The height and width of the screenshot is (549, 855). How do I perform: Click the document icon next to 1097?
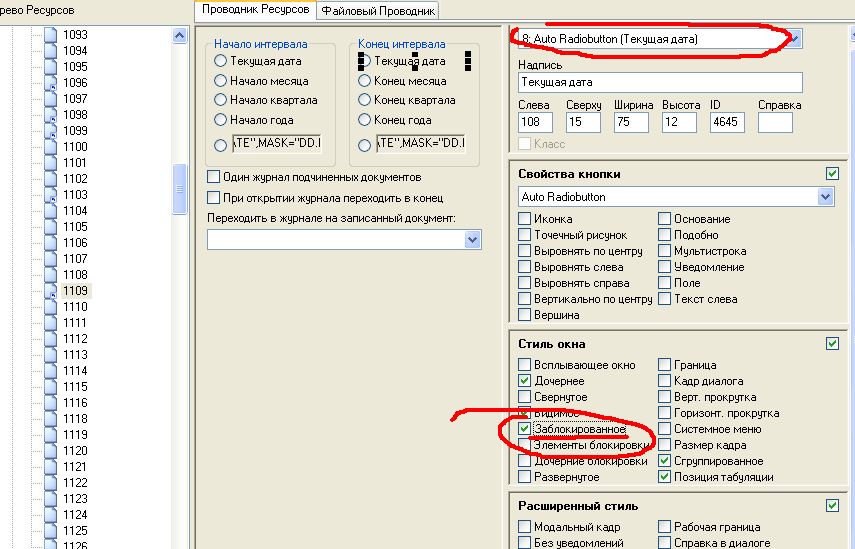pos(51,99)
